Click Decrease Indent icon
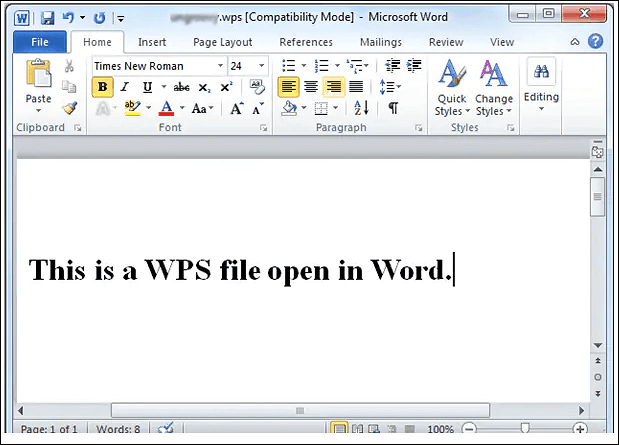Viewport: 619px width, 445px height. (392, 66)
